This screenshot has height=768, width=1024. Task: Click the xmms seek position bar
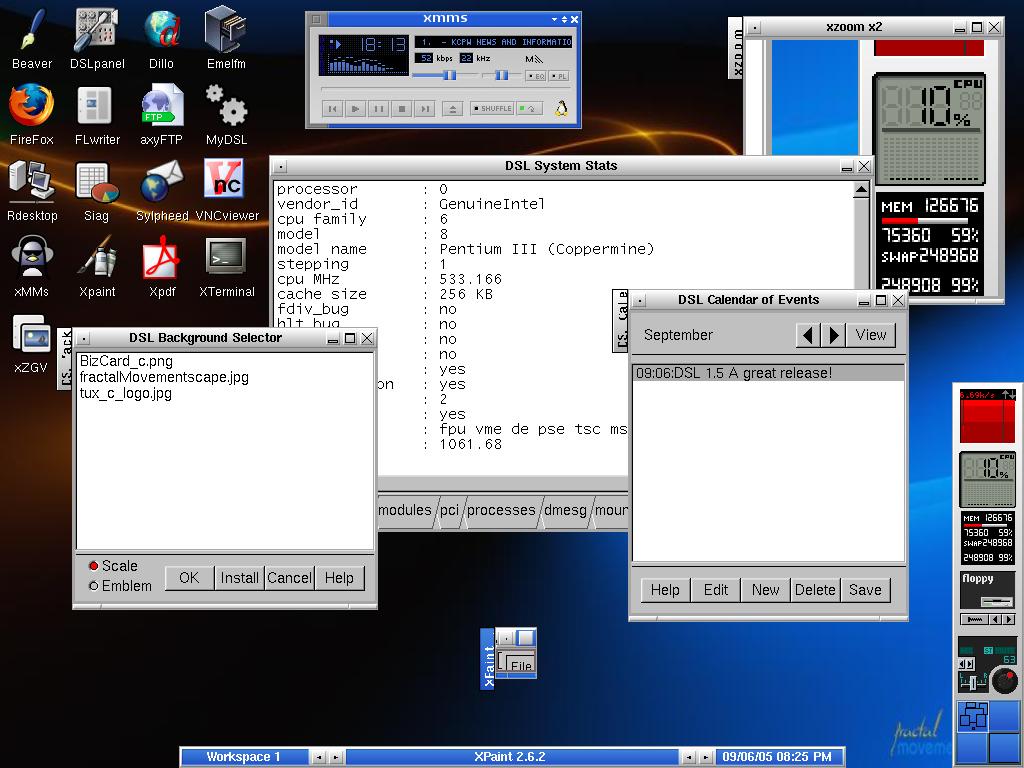(444, 89)
